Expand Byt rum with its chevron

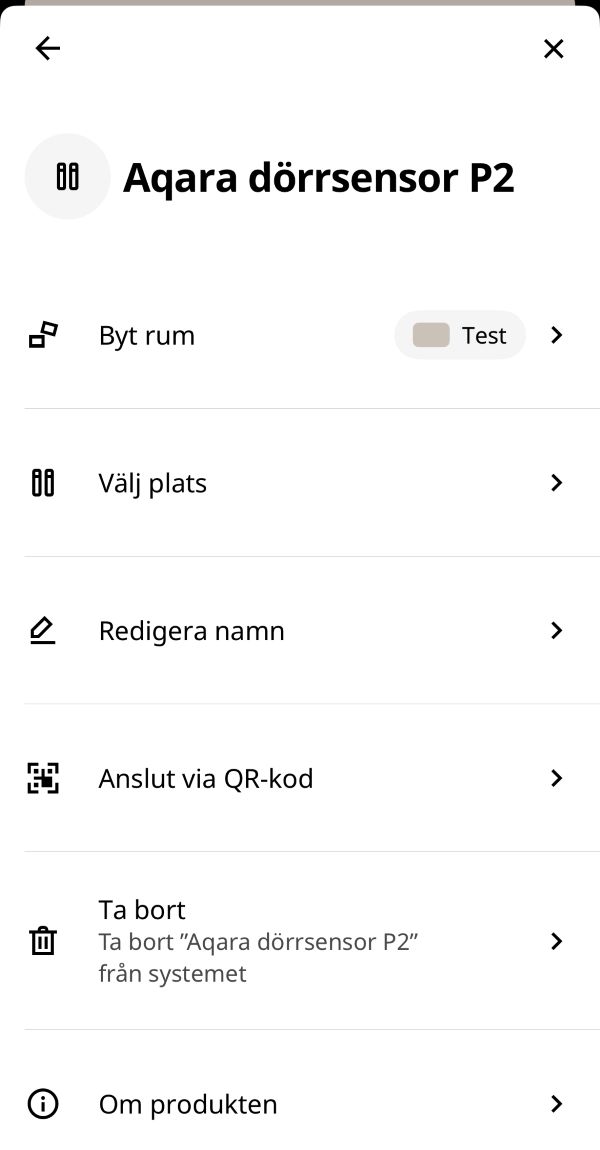557,335
